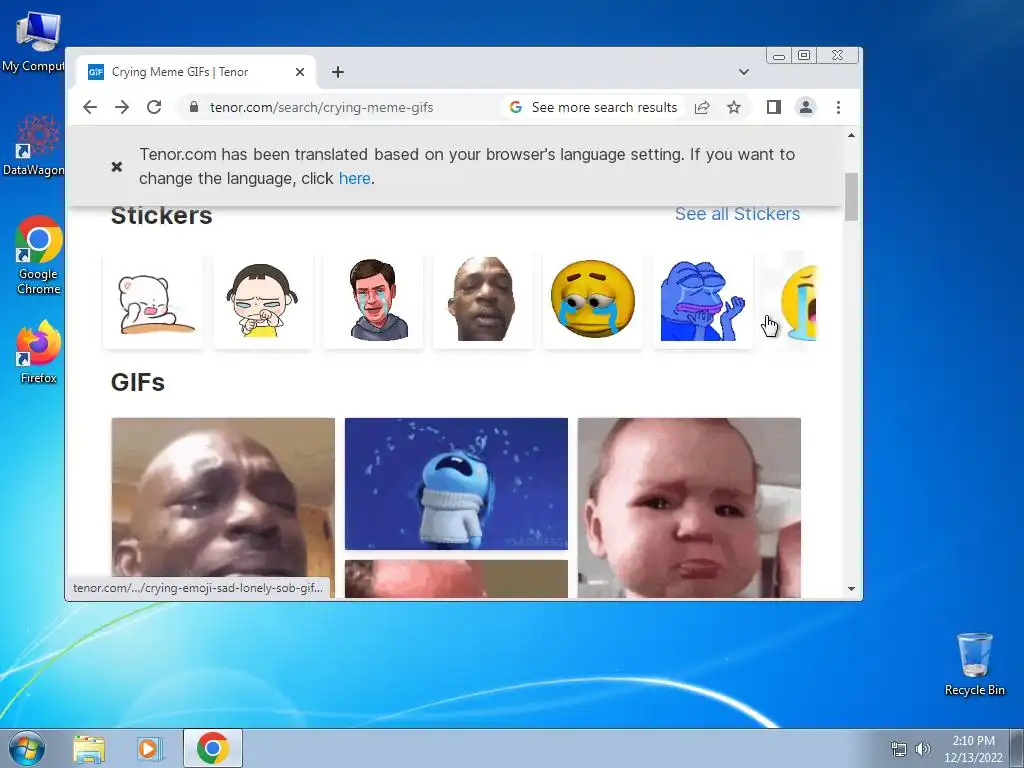Click the volume speaker tray icon
This screenshot has height=768, width=1024.
pyautogui.click(x=922, y=748)
